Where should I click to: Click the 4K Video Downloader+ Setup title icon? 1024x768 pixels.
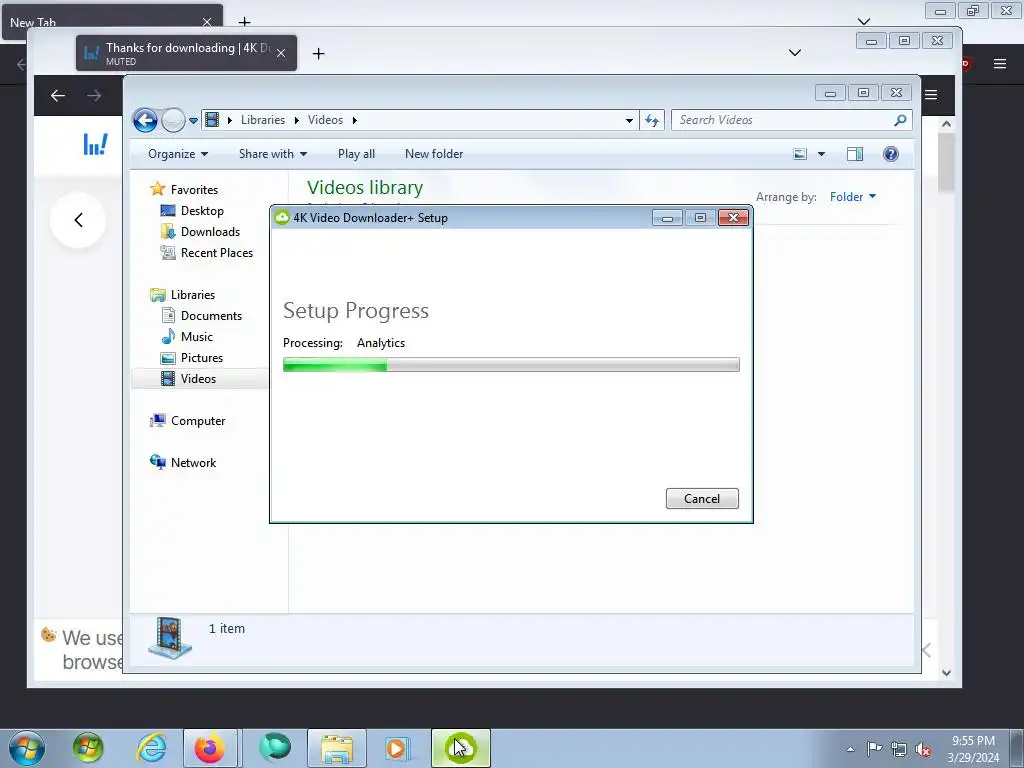tap(282, 217)
